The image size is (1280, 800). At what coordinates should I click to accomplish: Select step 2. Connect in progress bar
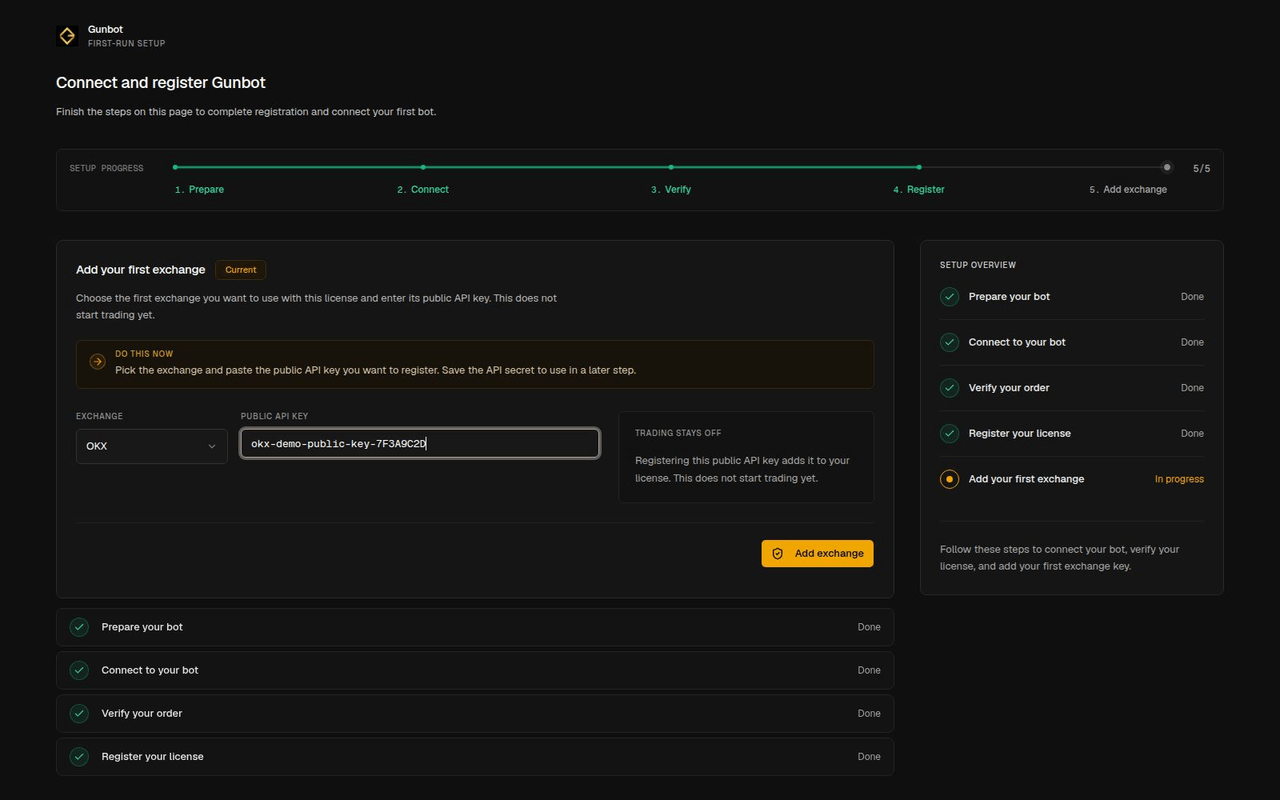coord(423,189)
